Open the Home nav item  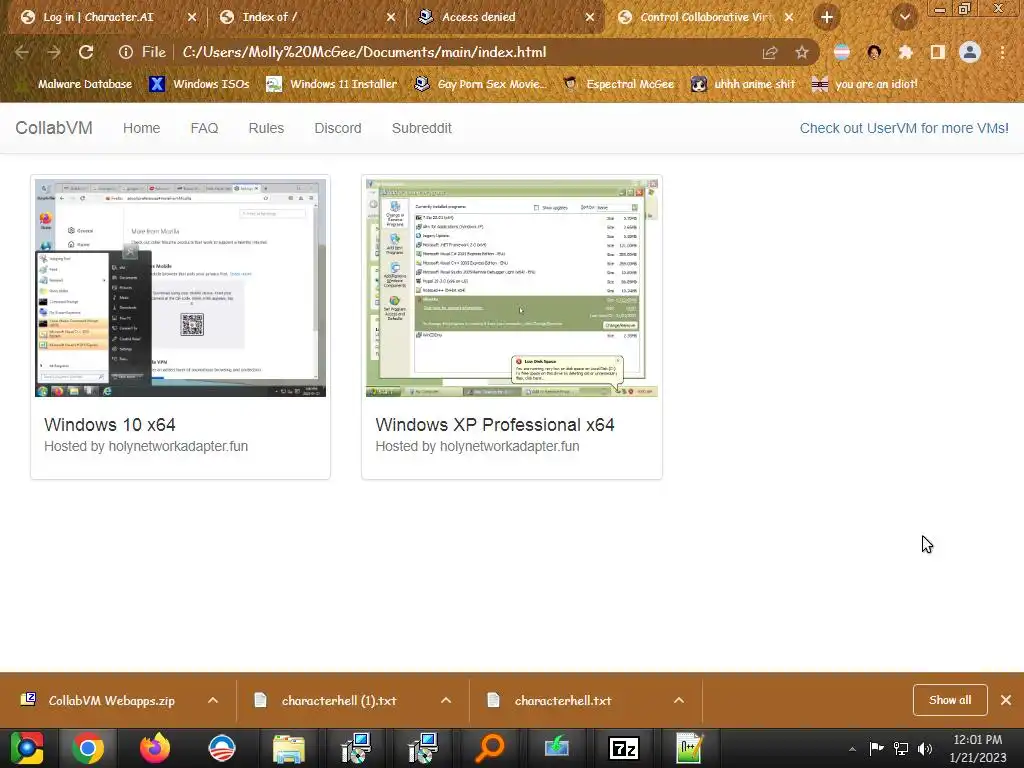pos(142,128)
